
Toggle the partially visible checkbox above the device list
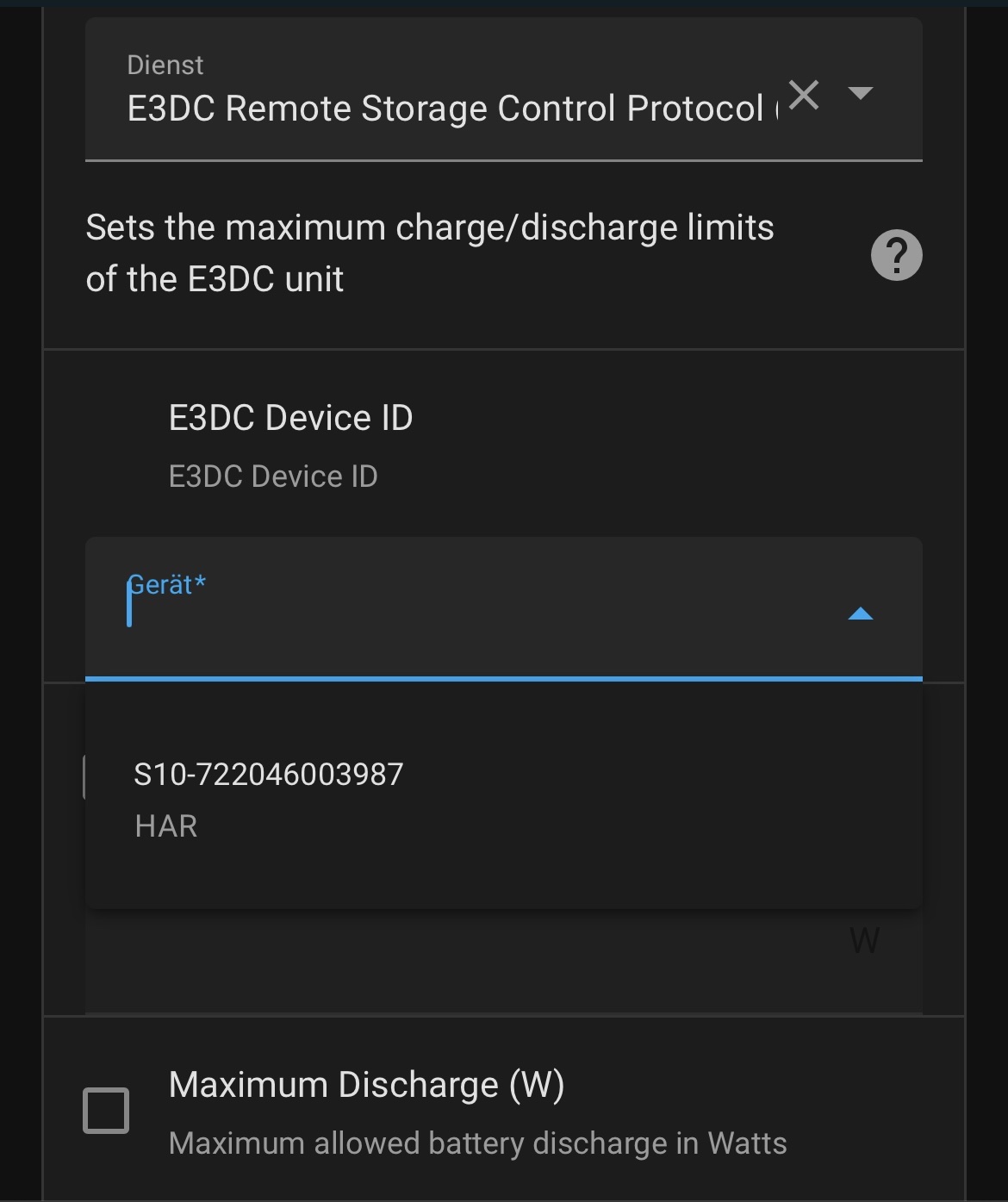86,775
